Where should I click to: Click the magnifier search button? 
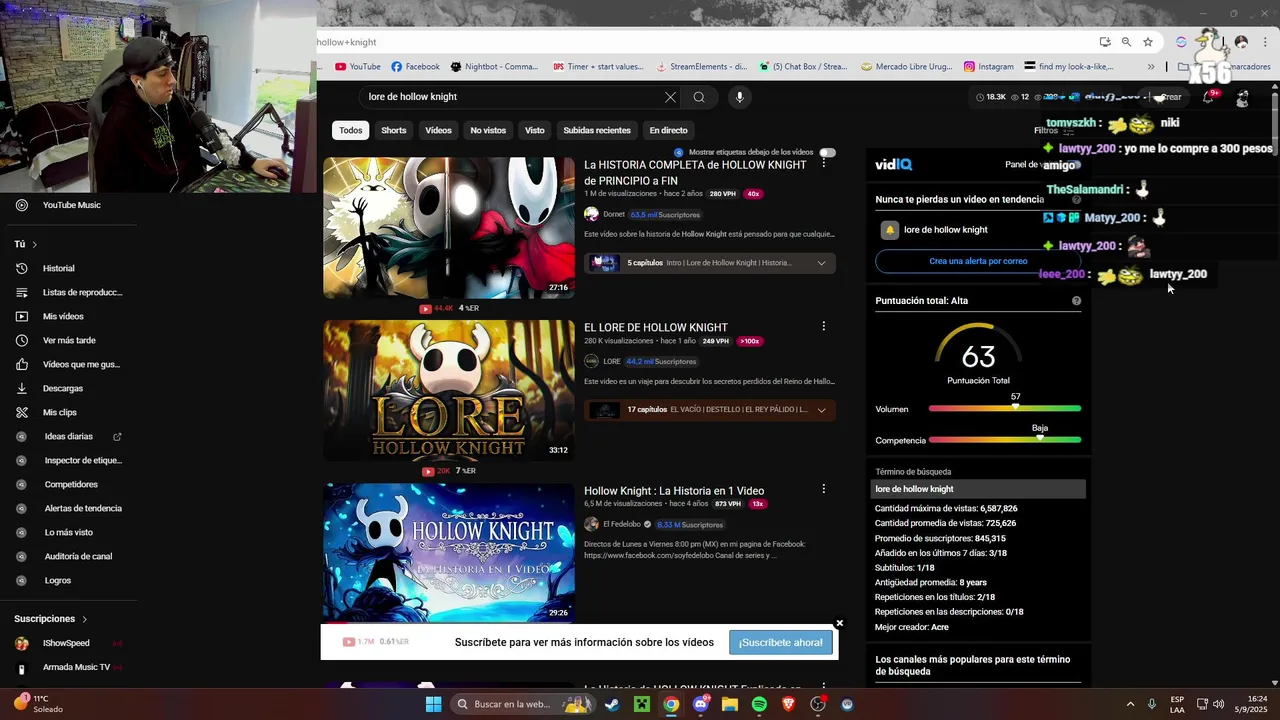click(x=699, y=97)
